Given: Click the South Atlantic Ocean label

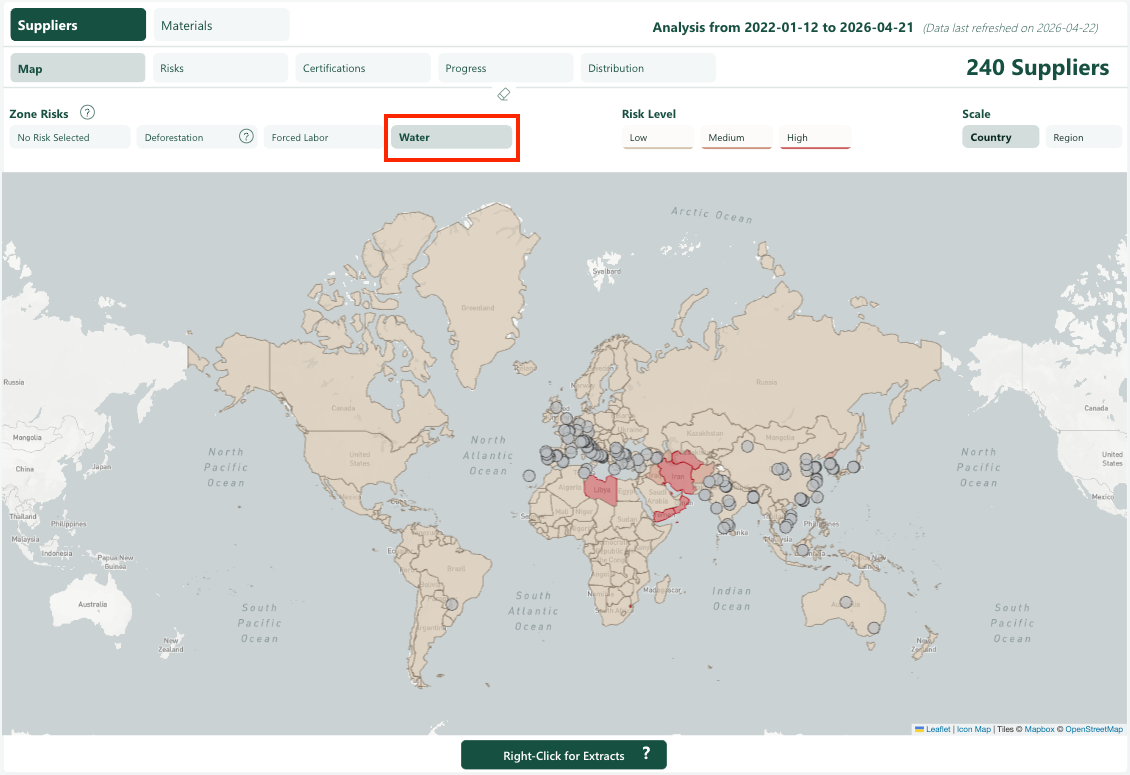Looking at the screenshot, I should coord(533,611).
